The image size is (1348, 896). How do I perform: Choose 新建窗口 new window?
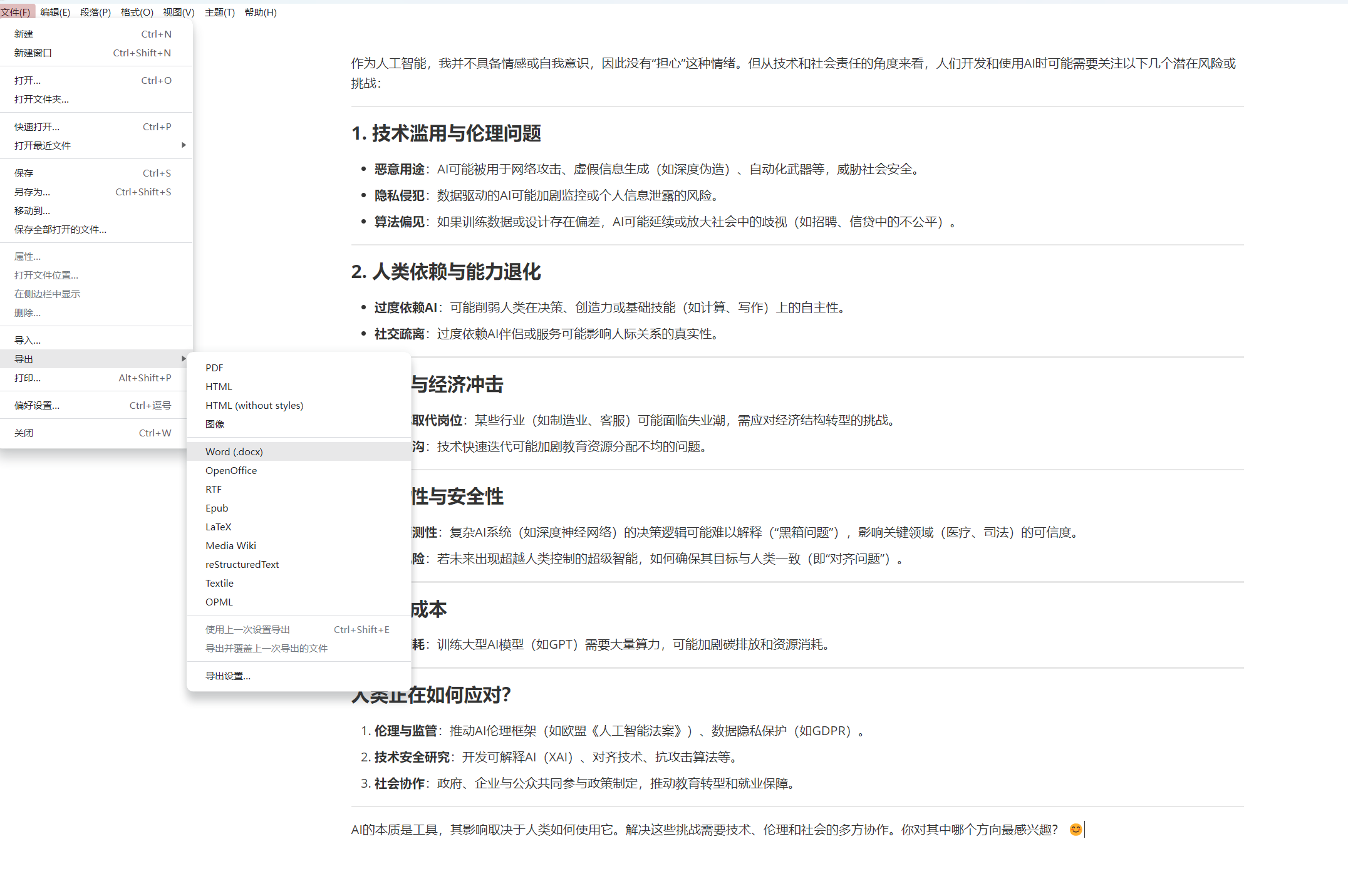click(x=33, y=53)
